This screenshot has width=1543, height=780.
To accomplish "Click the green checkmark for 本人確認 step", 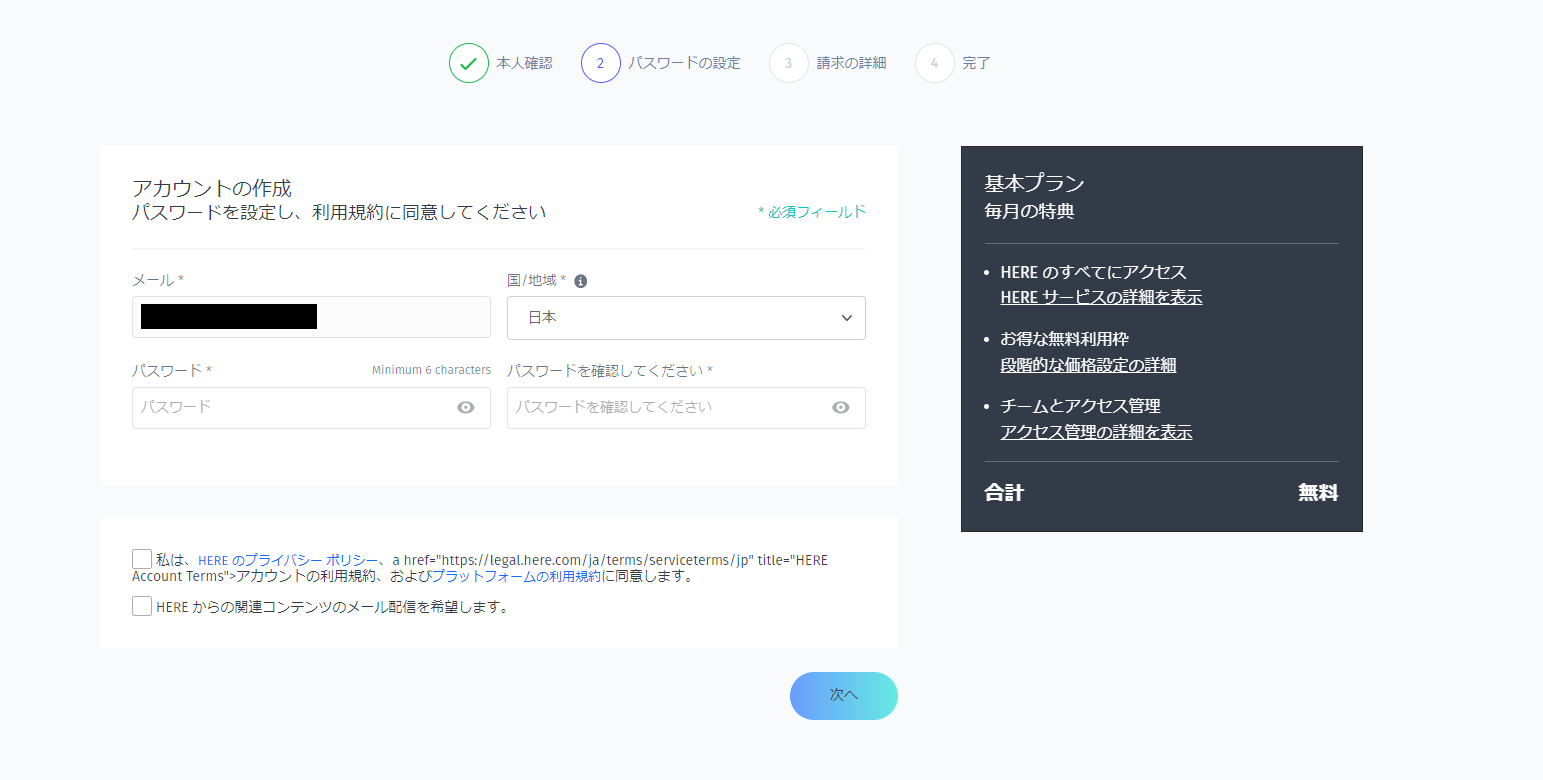I will tap(468, 62).
